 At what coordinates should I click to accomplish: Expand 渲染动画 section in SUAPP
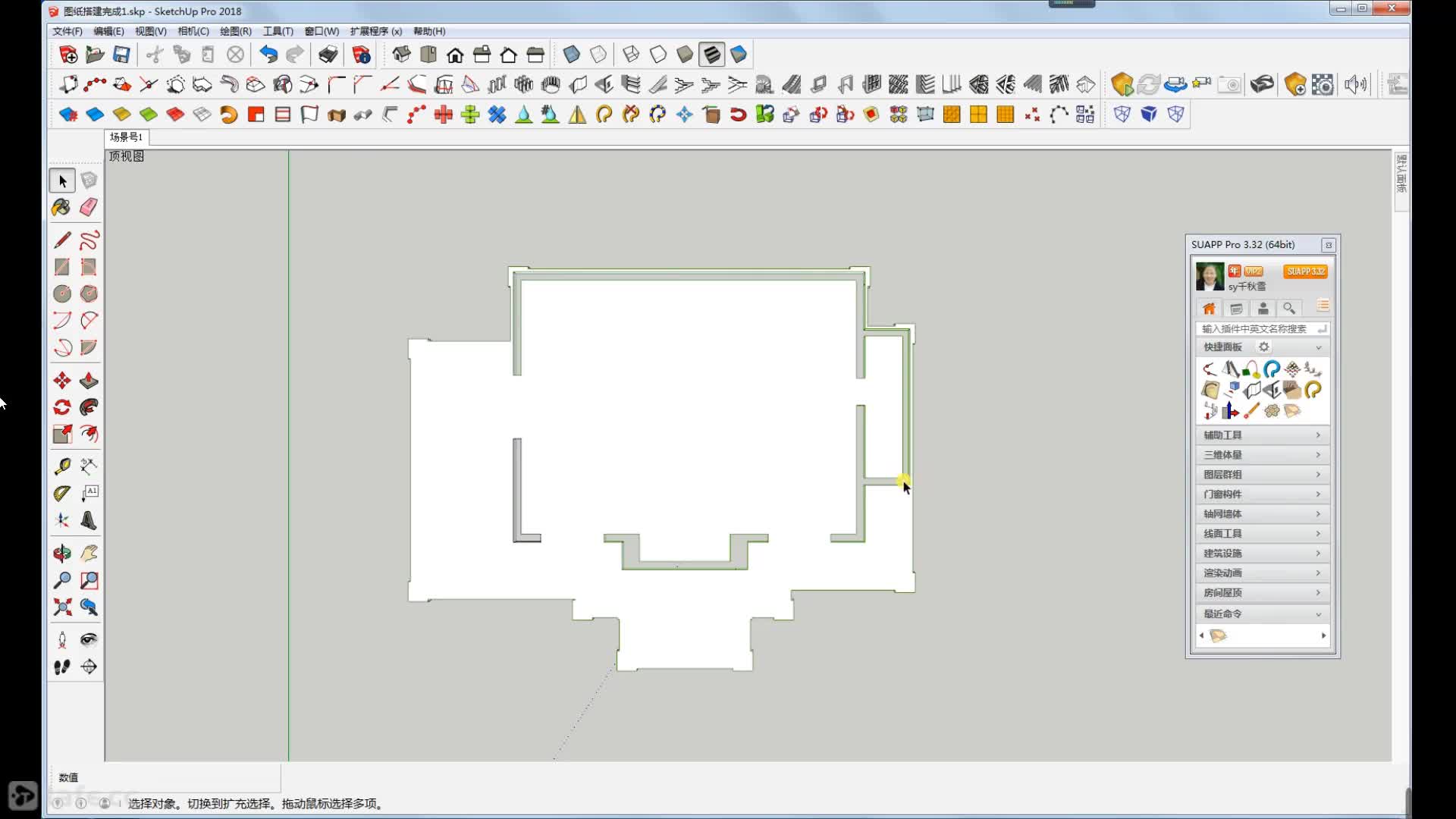pos(1263,573)
